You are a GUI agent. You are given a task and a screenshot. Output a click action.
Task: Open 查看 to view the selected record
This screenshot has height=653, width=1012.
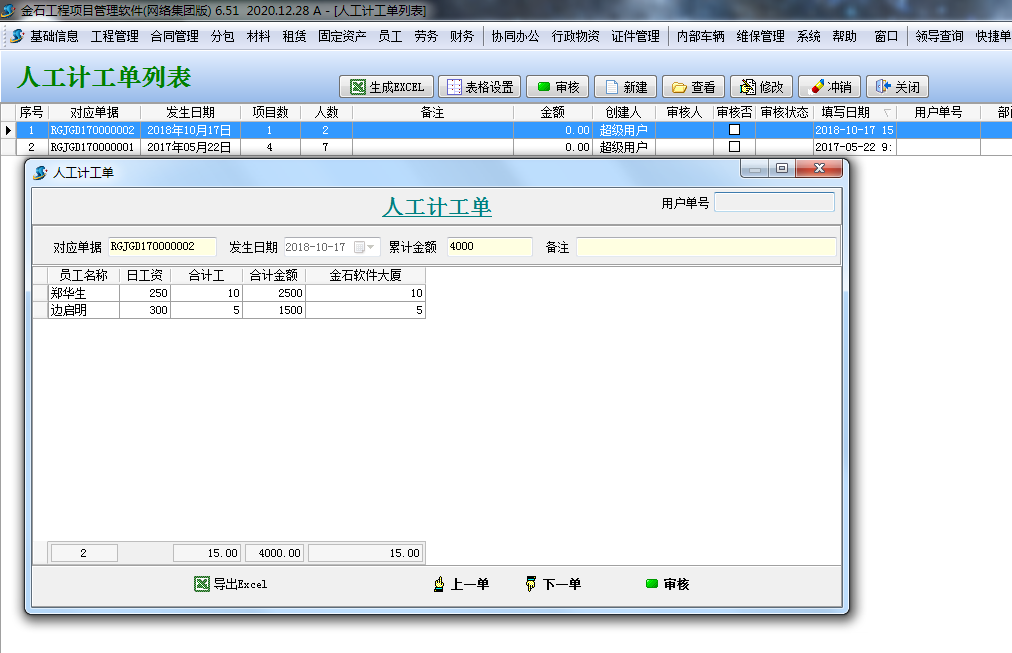point(693,86)
